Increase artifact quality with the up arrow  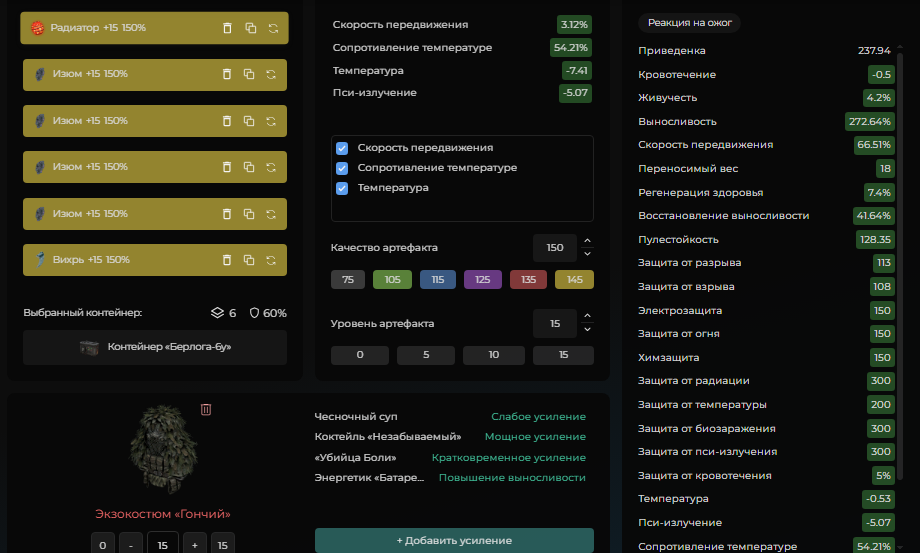pyautogui.click(x=587, y=241)
